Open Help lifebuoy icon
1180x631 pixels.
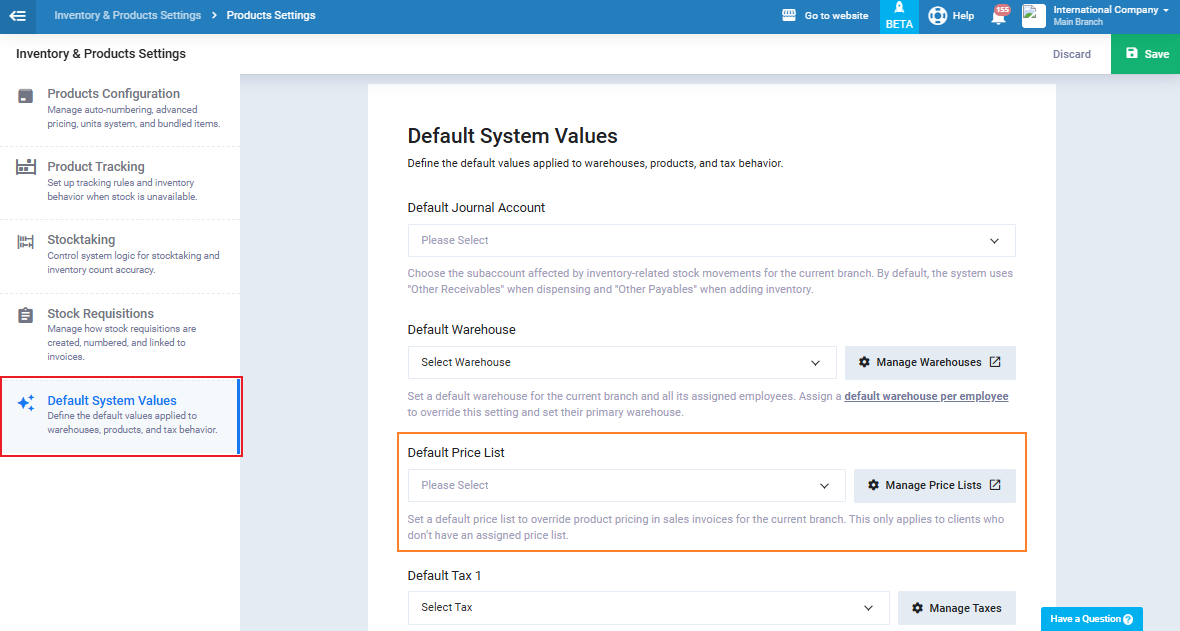937,16
